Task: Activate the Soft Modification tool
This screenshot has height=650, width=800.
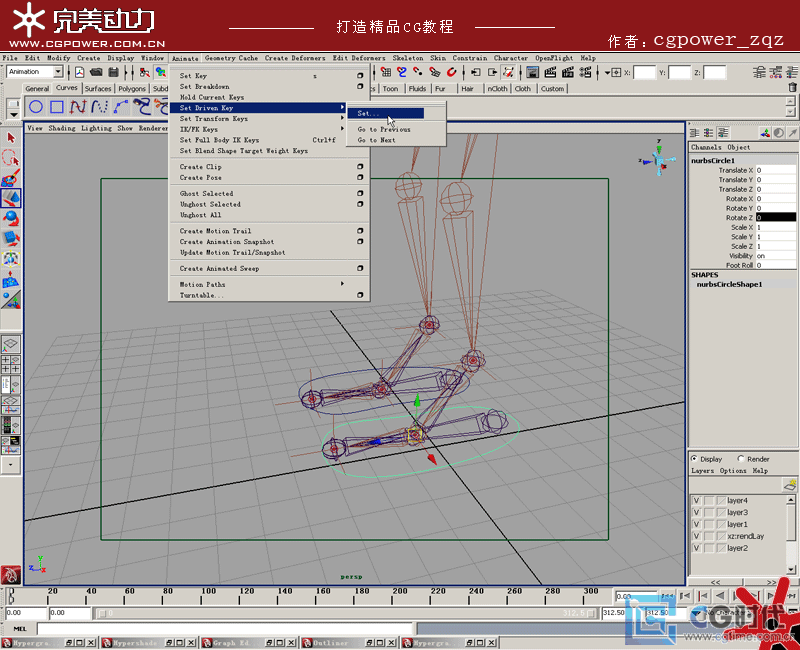Action: coord(11,279)
